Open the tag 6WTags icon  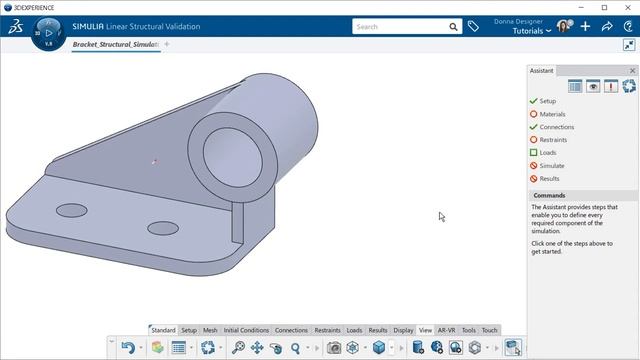(473, 27)
